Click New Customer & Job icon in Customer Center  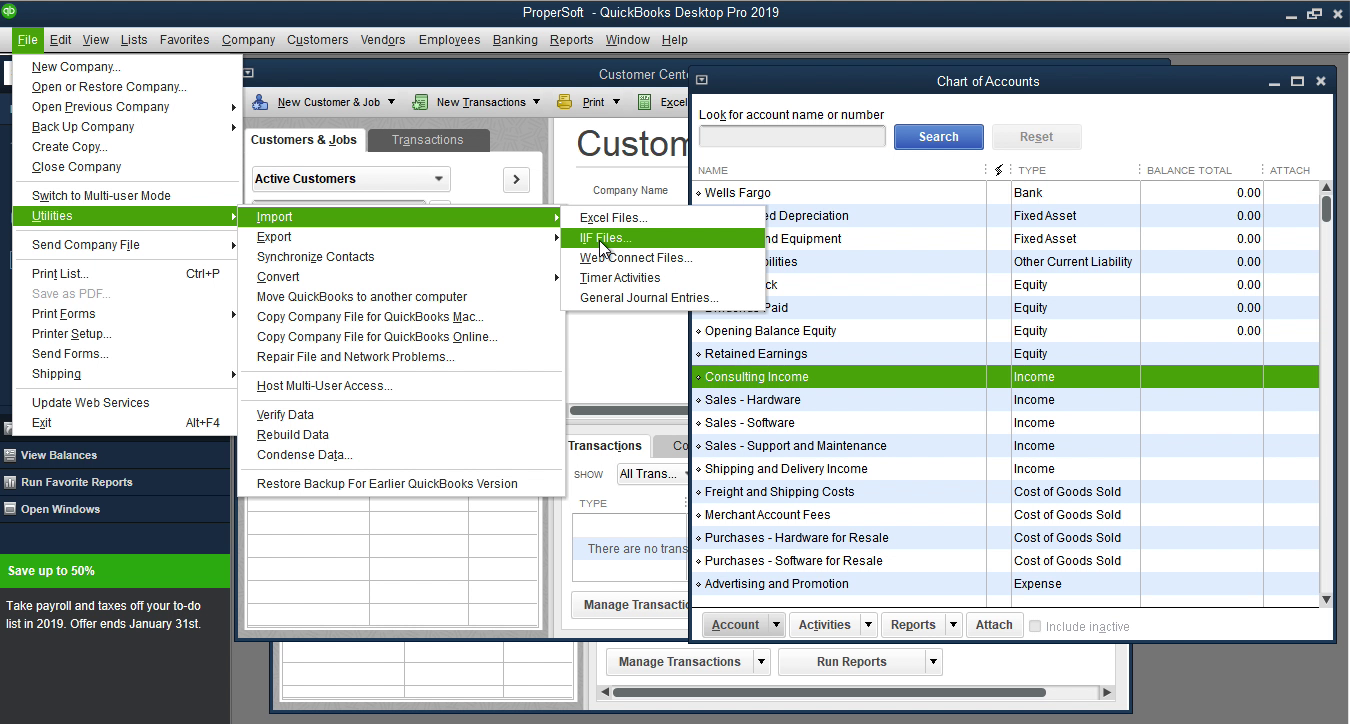(x=260, y=102)
